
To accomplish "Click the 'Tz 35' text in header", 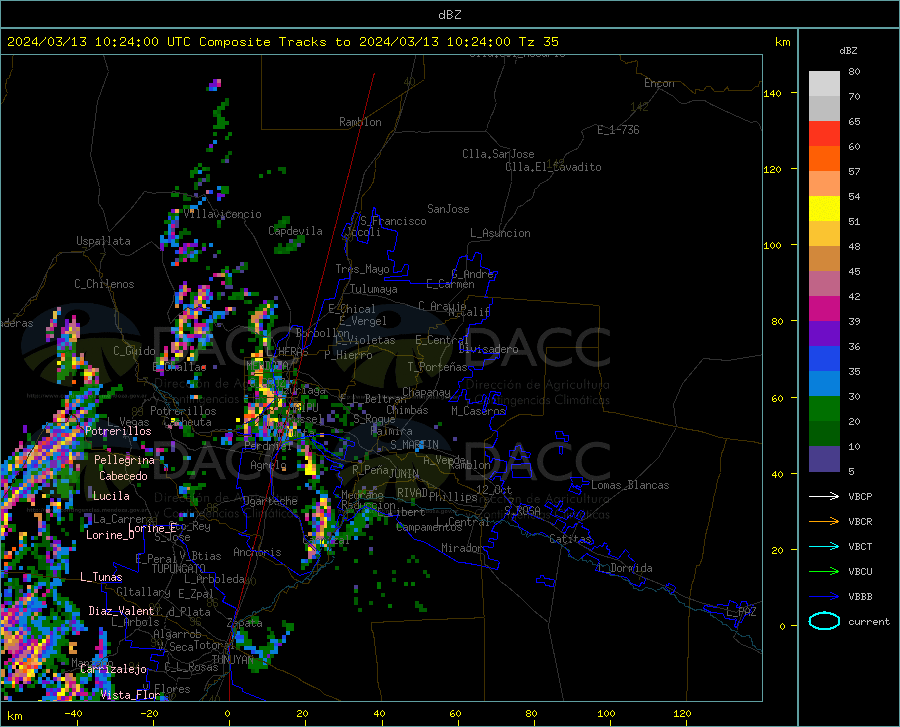I will (538, 42).
